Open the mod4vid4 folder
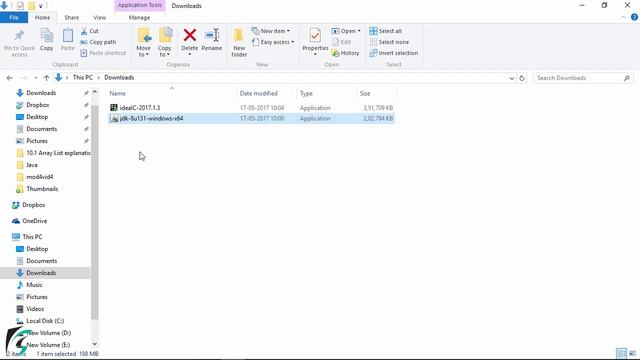 [x=40, y=177]
